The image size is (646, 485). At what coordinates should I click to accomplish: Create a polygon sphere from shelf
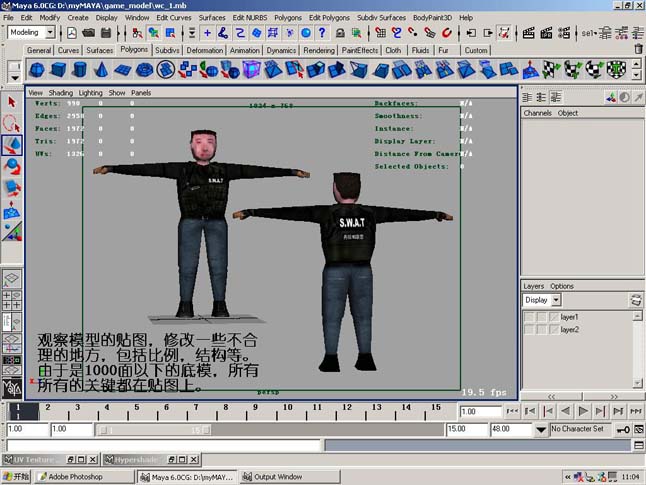(37, 70)
